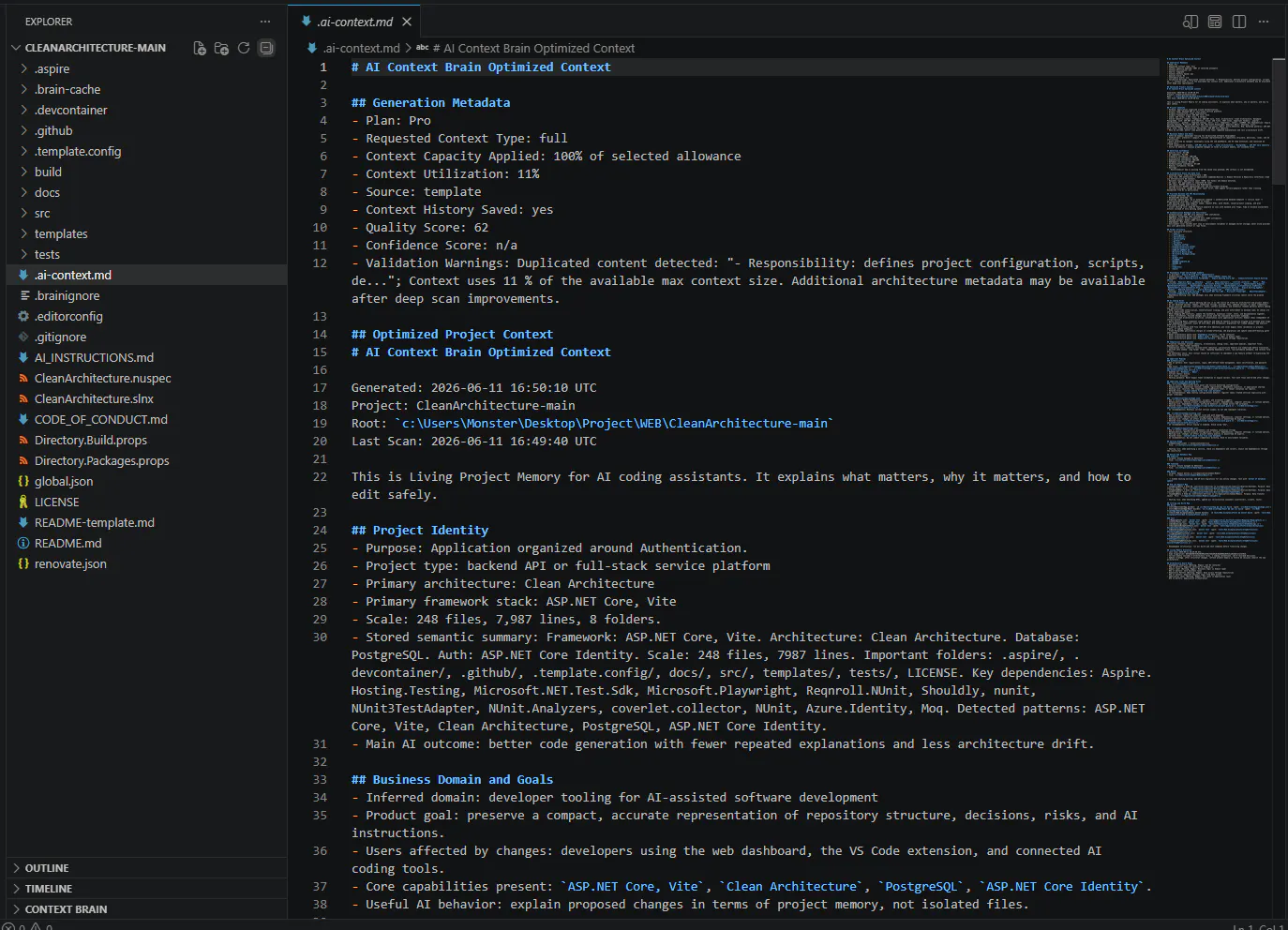Click the '## Optimized Project Context' heading line
Screen dimensions: 1288x930
(453, 335)
